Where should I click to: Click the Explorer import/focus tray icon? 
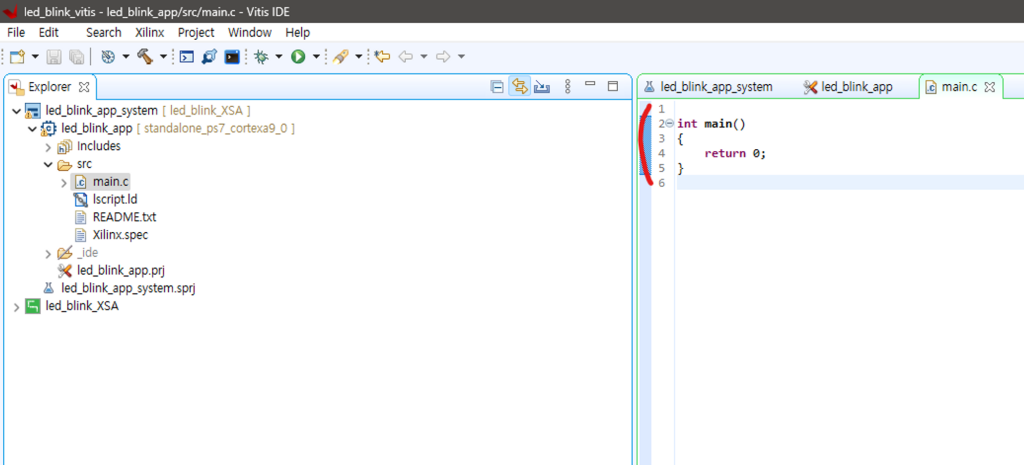pos(541,86)
